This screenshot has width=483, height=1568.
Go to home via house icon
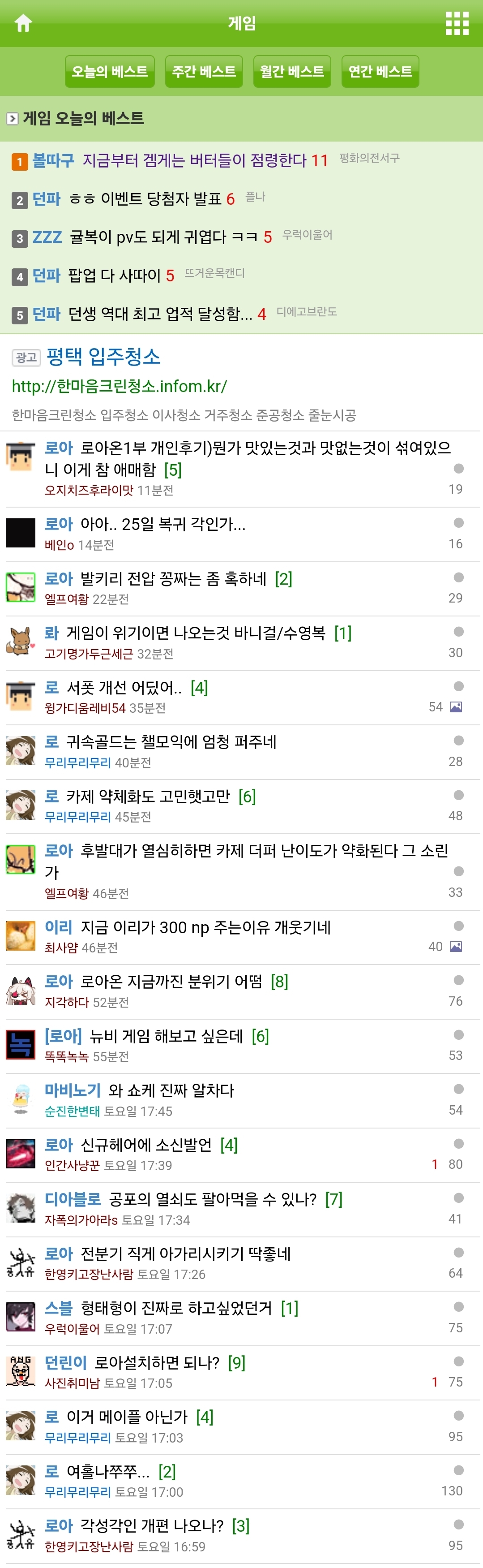[23, 23]
